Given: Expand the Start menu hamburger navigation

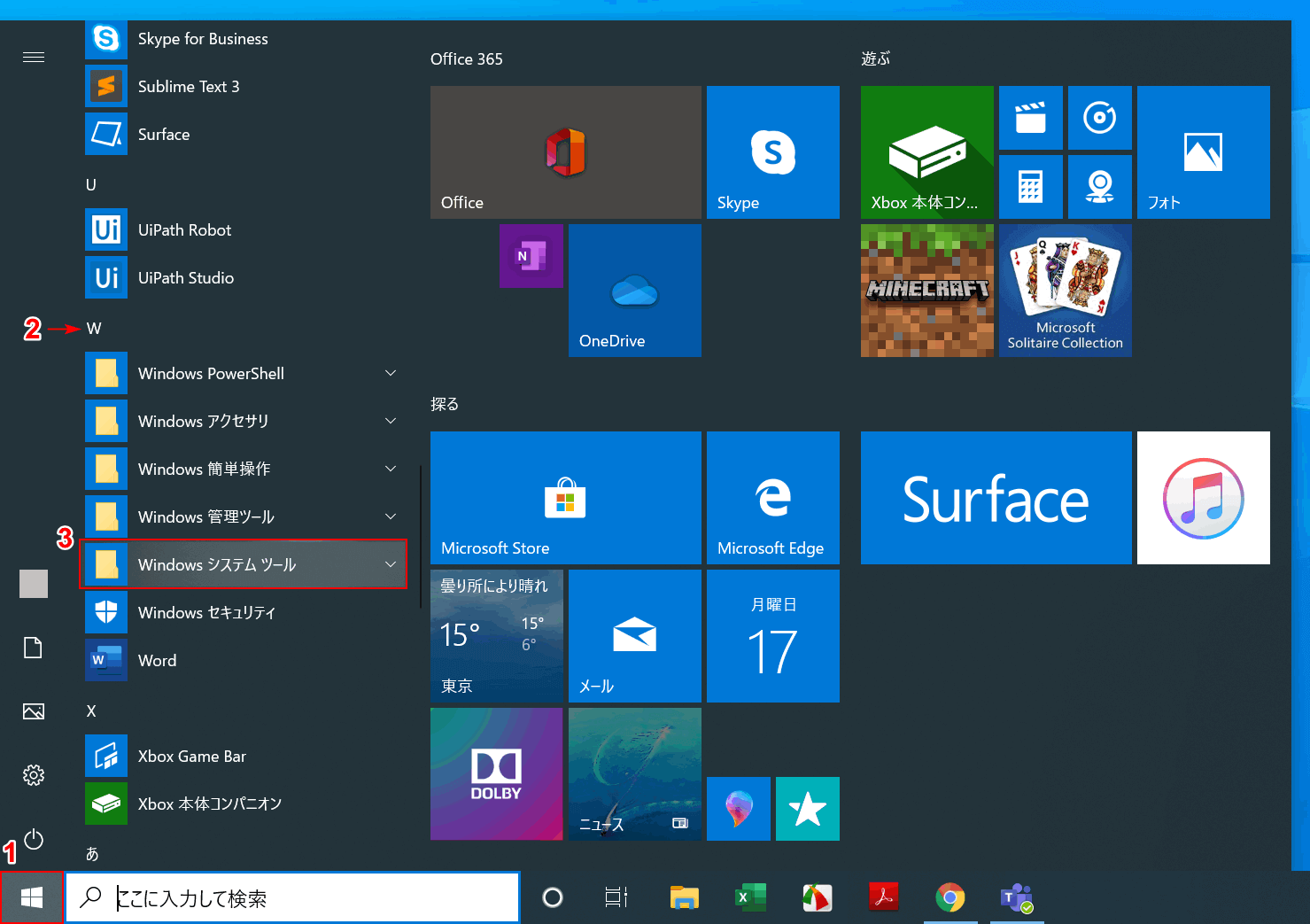Looking at the screenshot, I should point(34,58).
